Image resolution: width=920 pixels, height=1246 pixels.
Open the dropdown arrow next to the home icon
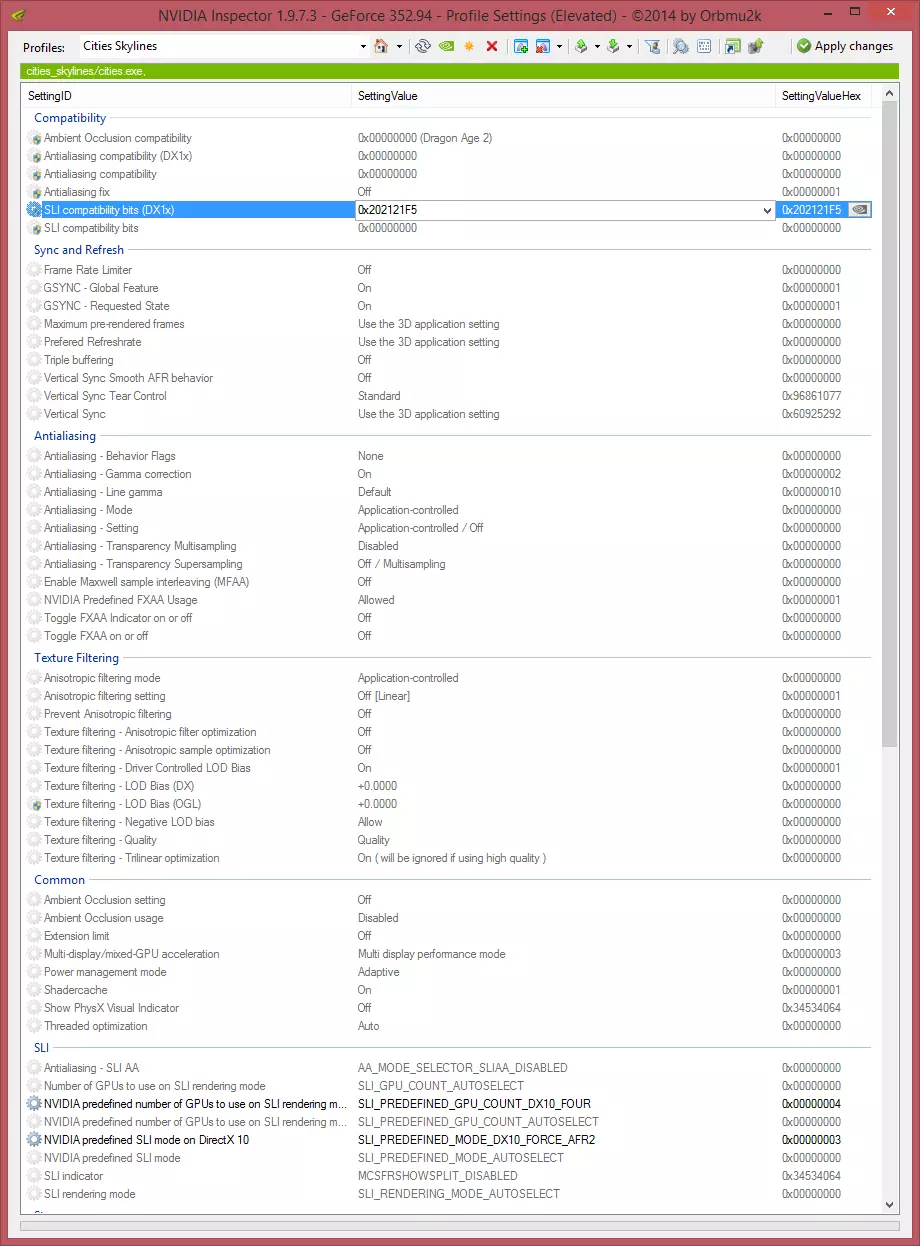click(x=399, y=46)
